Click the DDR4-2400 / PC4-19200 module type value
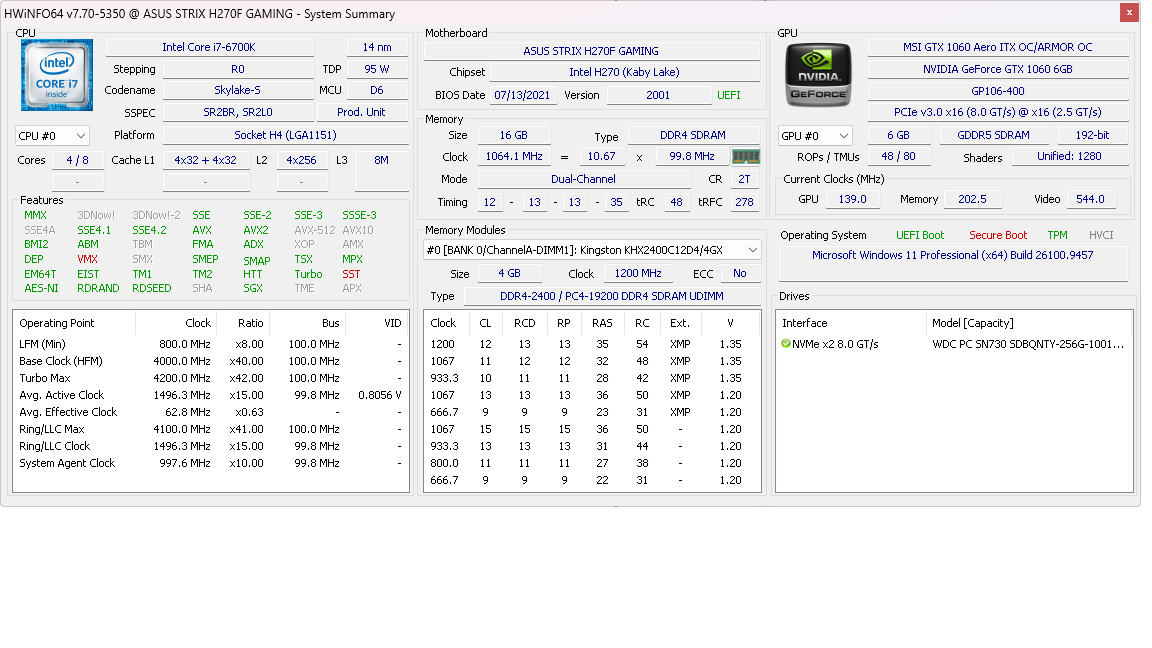Screen dimensions: 1152x648 click(x=612, y=296)
